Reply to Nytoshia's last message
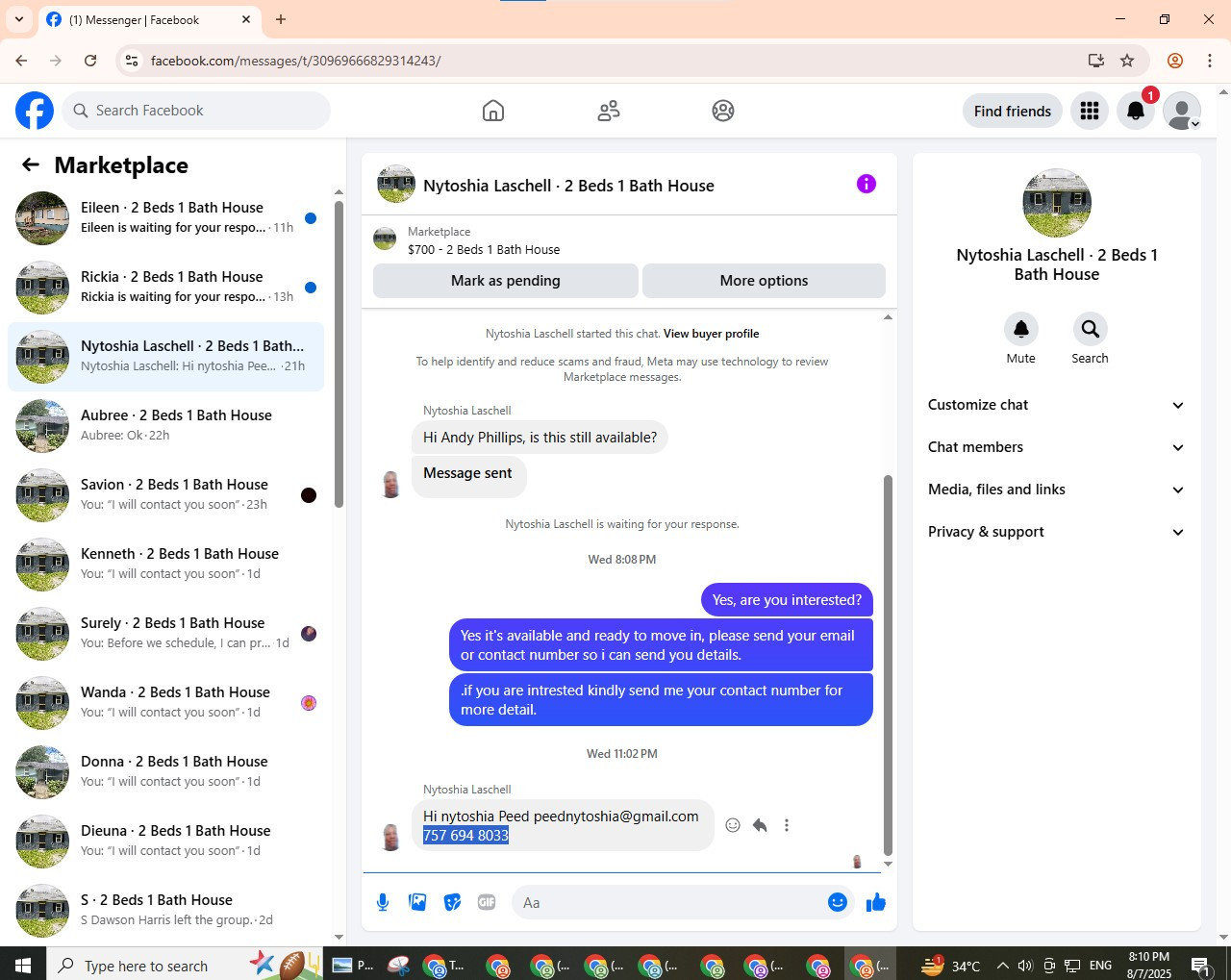Viewport: 1231px width, 980px height. [760, 825]
